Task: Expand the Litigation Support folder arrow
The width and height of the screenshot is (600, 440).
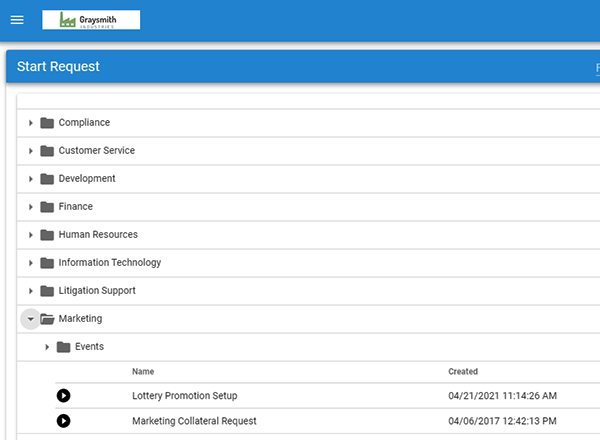Action: coord(31,291)
